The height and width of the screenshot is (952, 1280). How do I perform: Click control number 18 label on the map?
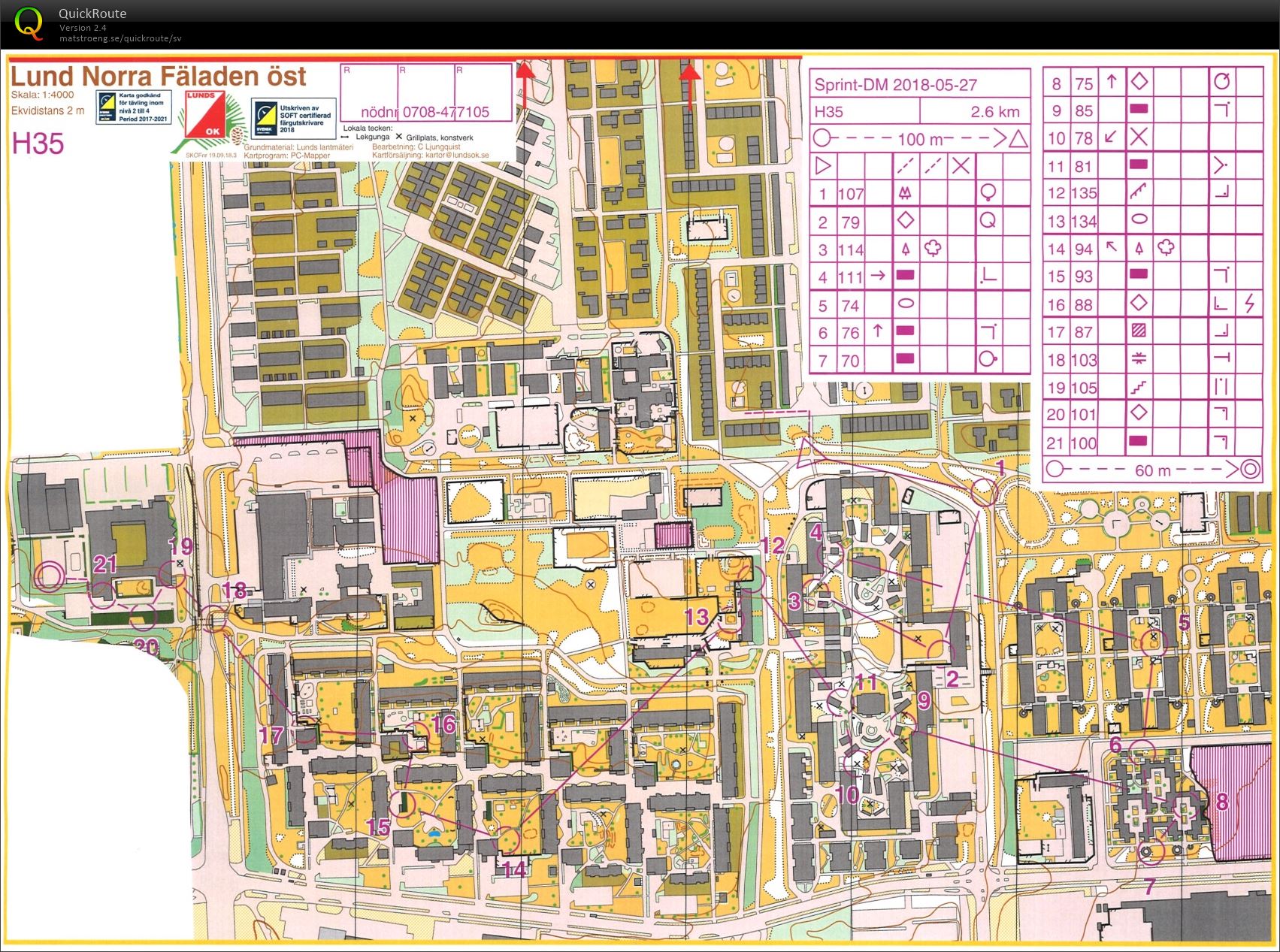click(235, 591)
